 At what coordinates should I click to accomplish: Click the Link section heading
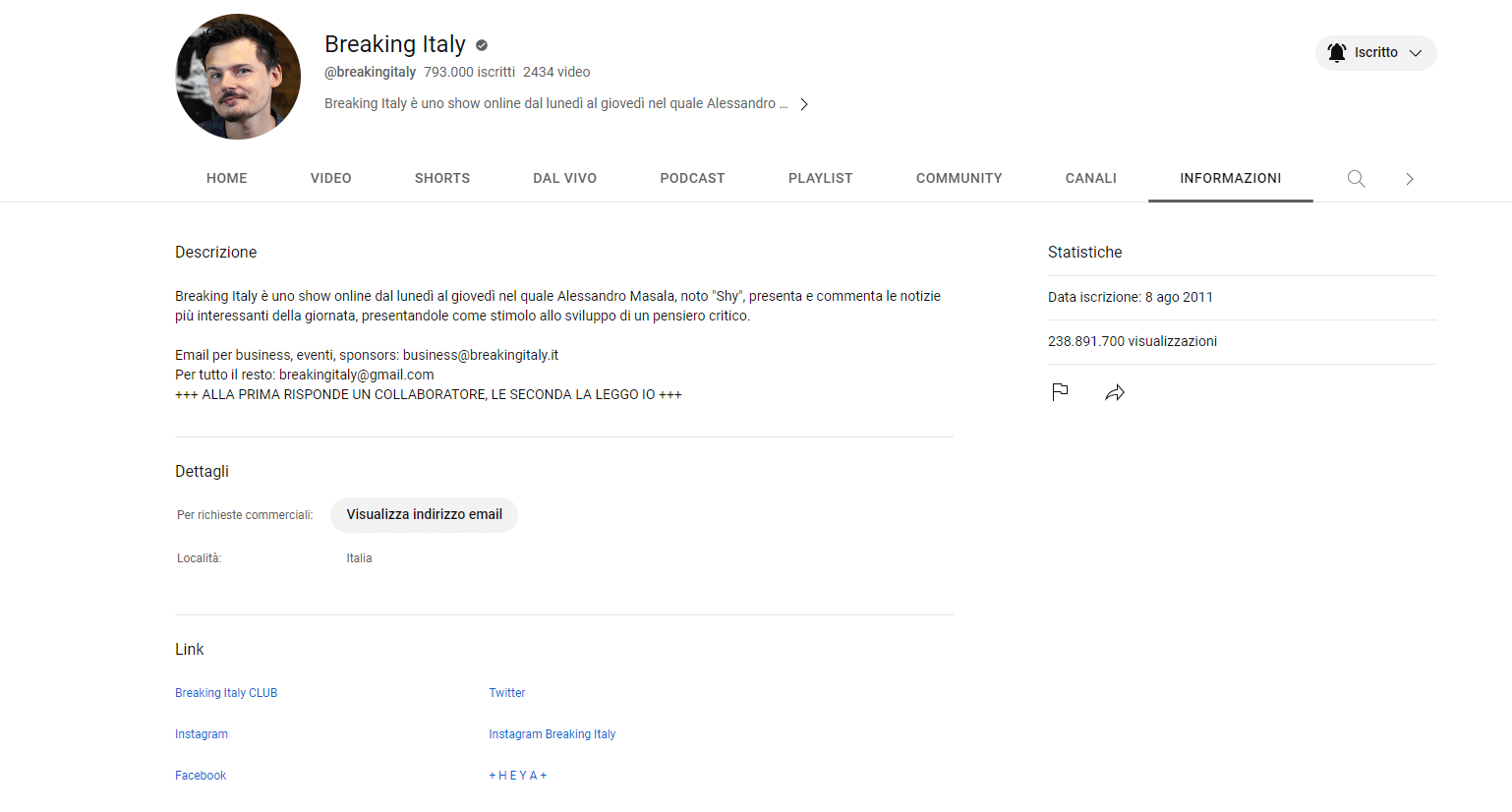(190, 650)
